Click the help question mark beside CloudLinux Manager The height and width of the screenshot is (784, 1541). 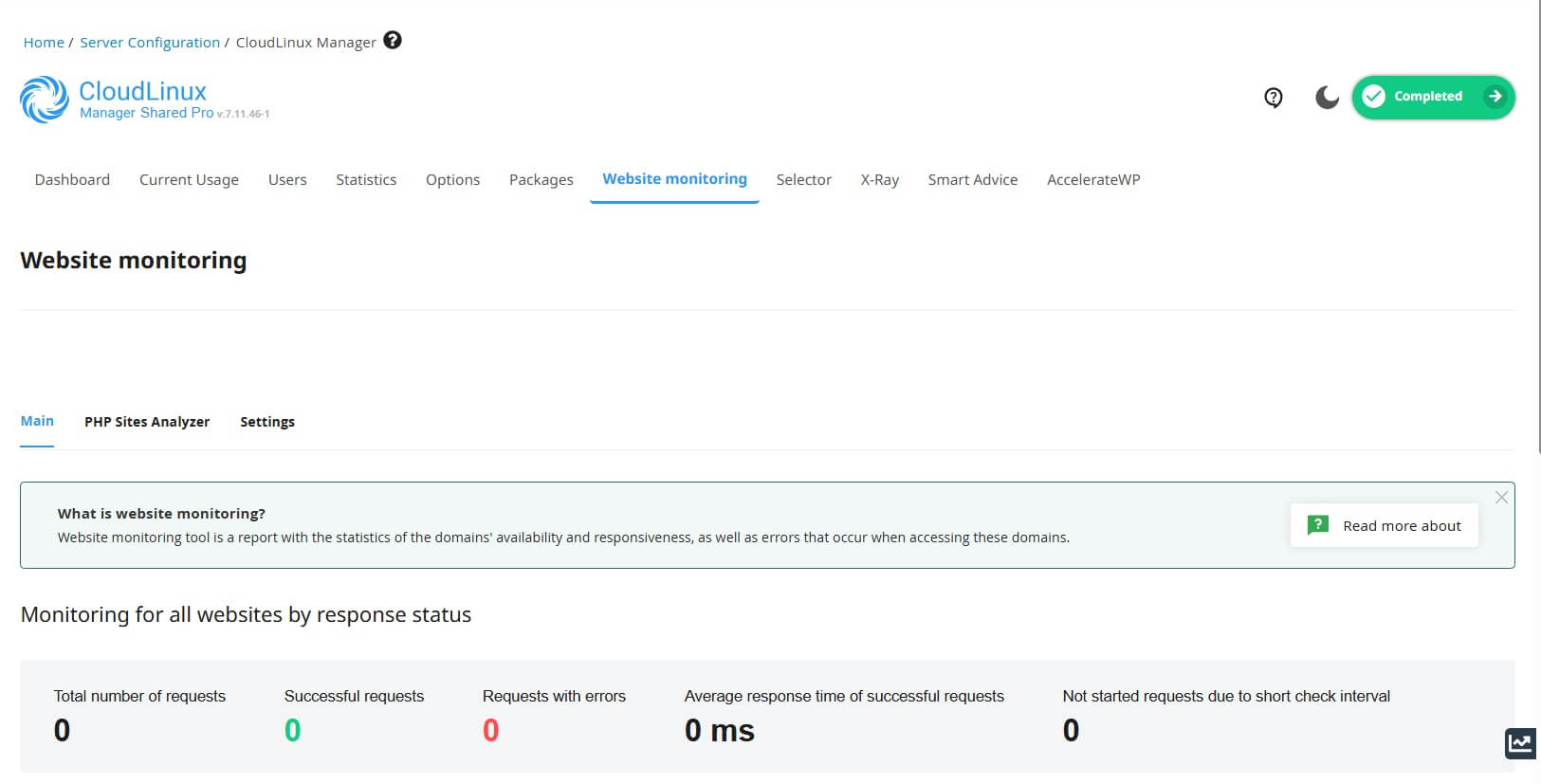[x=393, y=40]
